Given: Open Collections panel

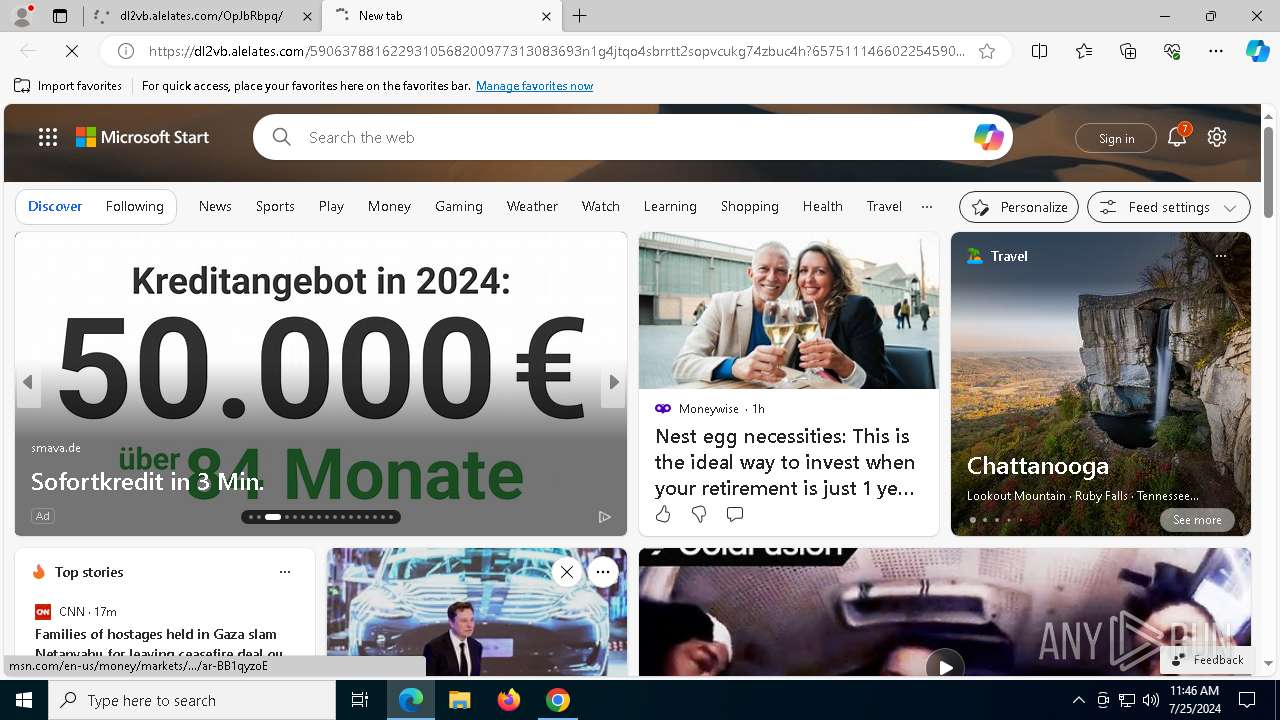Looking at the screenshot, I should click(x=1128, y=51).
